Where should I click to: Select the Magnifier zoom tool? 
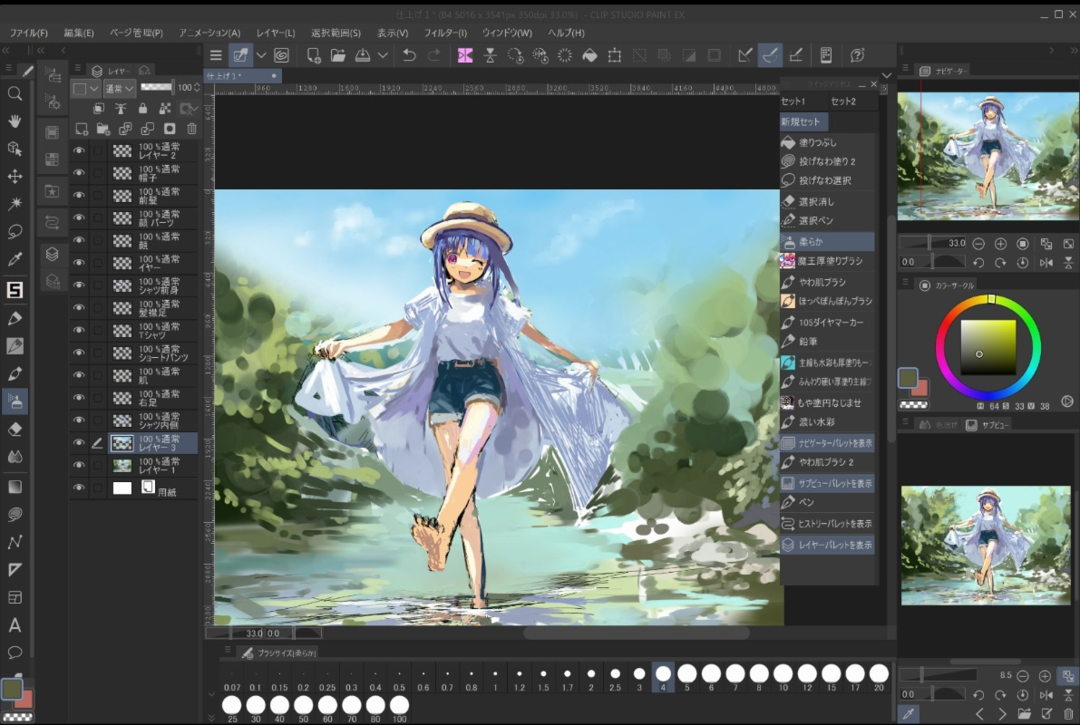[x=15, y=94]
